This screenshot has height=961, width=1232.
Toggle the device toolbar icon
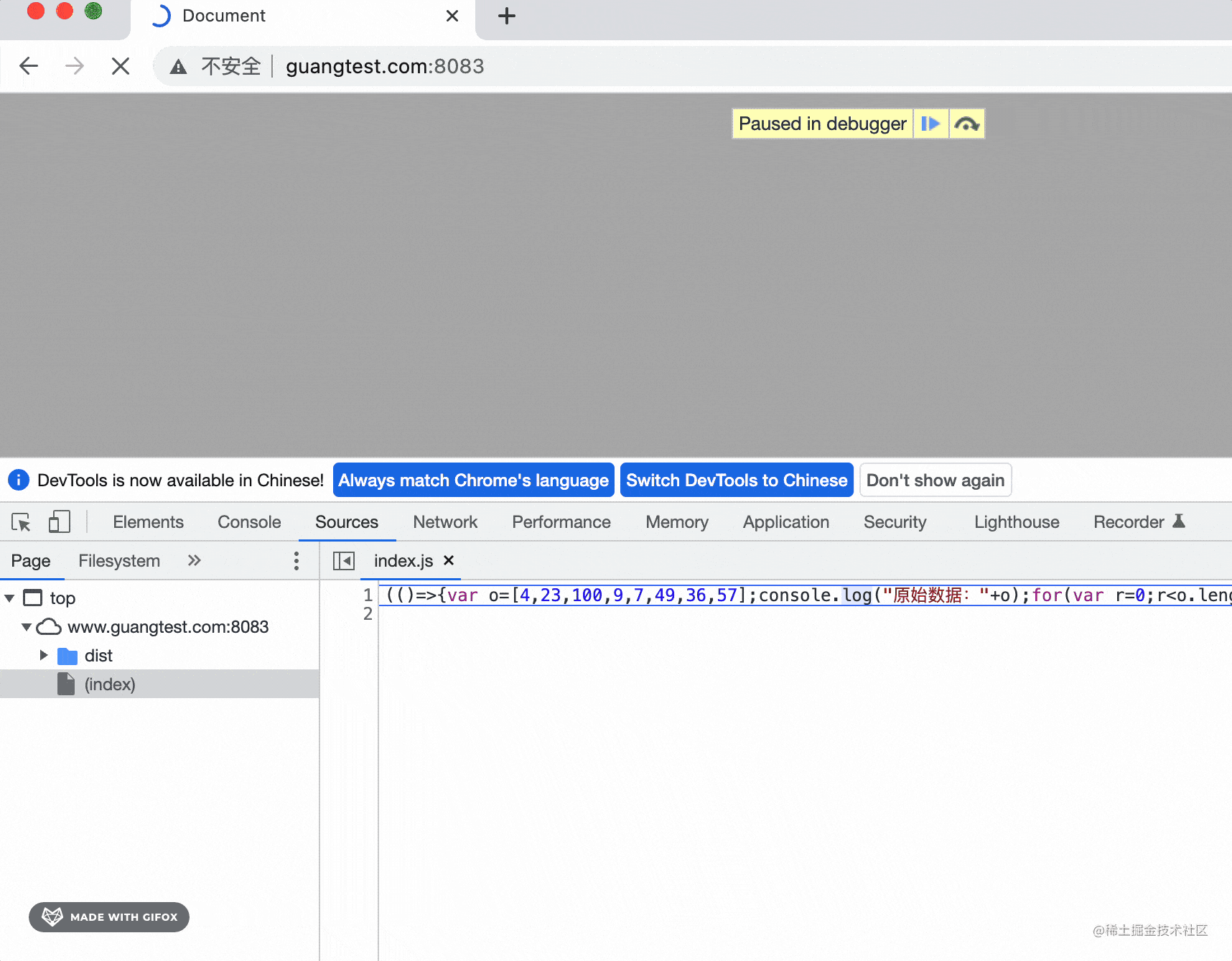(x=59, y=522)
